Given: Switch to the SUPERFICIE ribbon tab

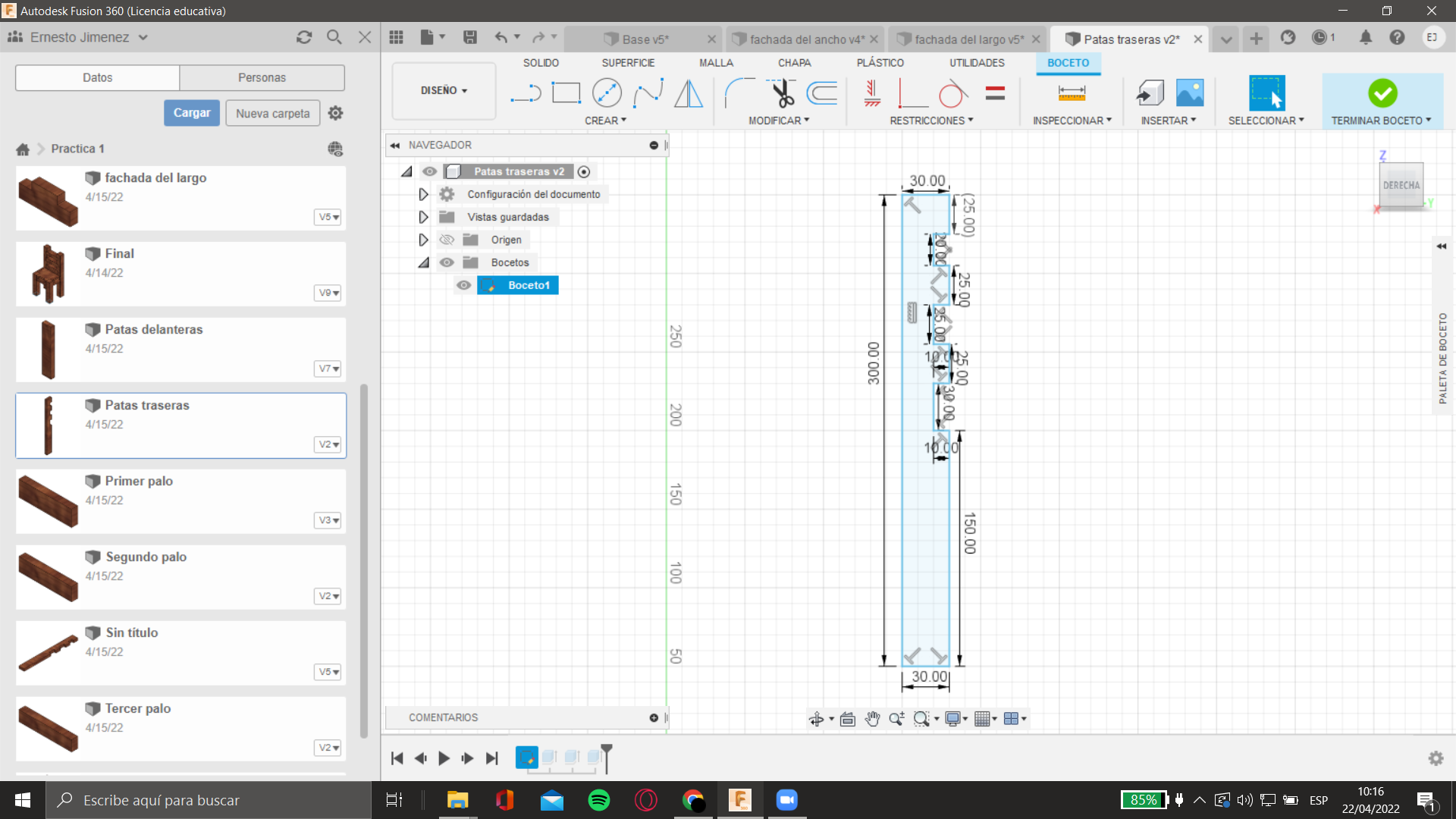Looking at the screenshot, I should (628, 63).
